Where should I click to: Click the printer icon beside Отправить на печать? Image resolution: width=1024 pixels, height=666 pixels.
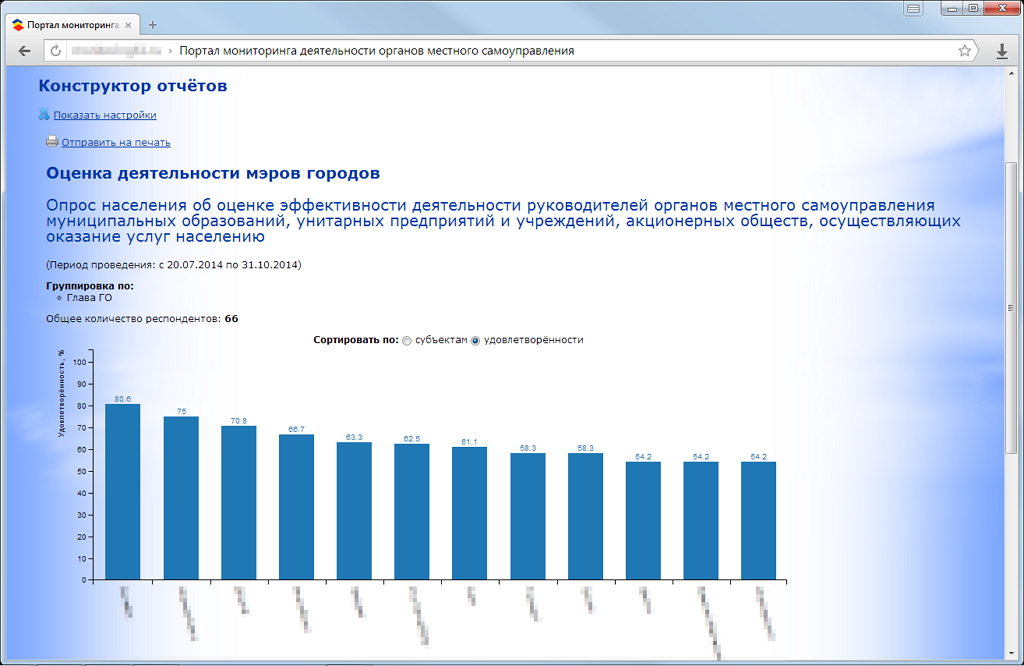(52, 141)
